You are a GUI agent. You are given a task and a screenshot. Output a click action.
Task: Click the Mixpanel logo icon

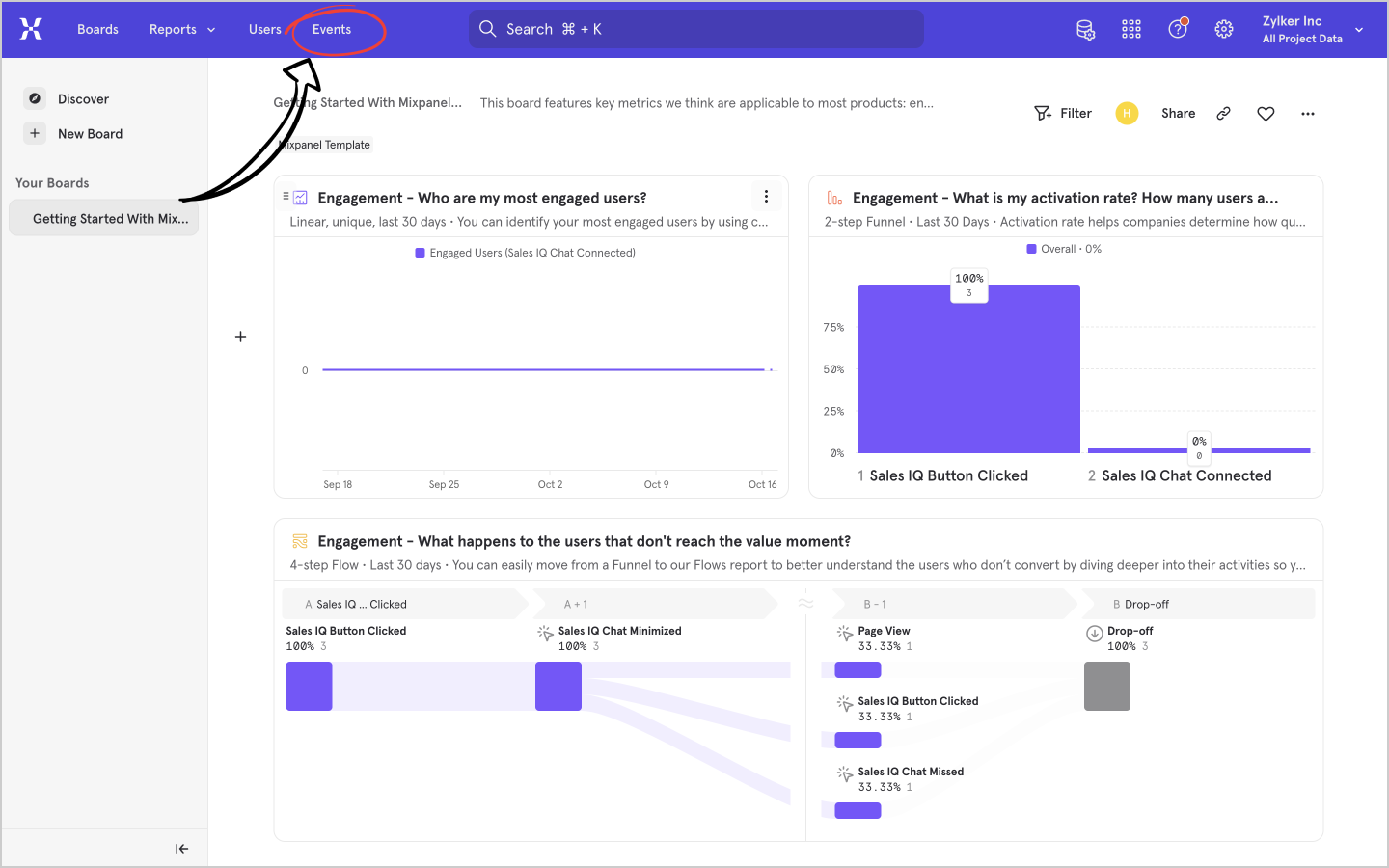click(31, 29)
